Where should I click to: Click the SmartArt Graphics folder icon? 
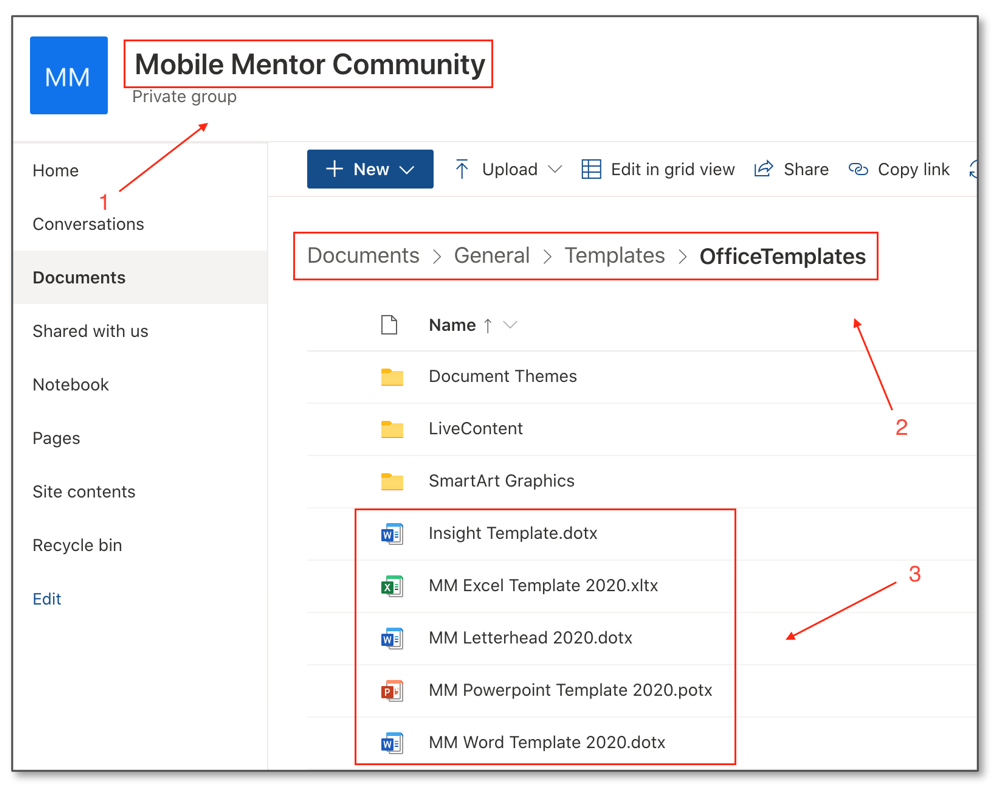tap(392, 481)
